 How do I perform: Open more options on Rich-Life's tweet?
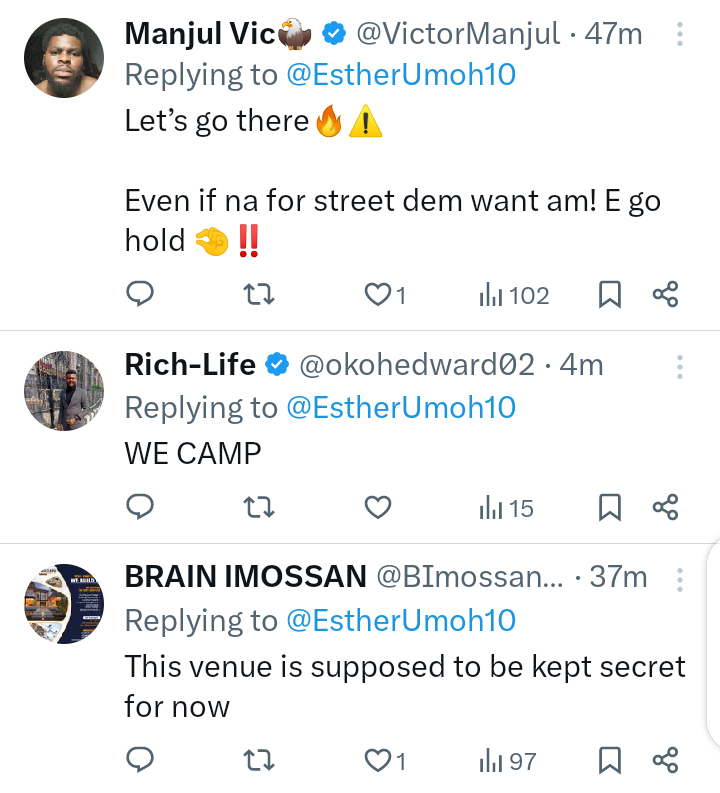pos(680,366)
